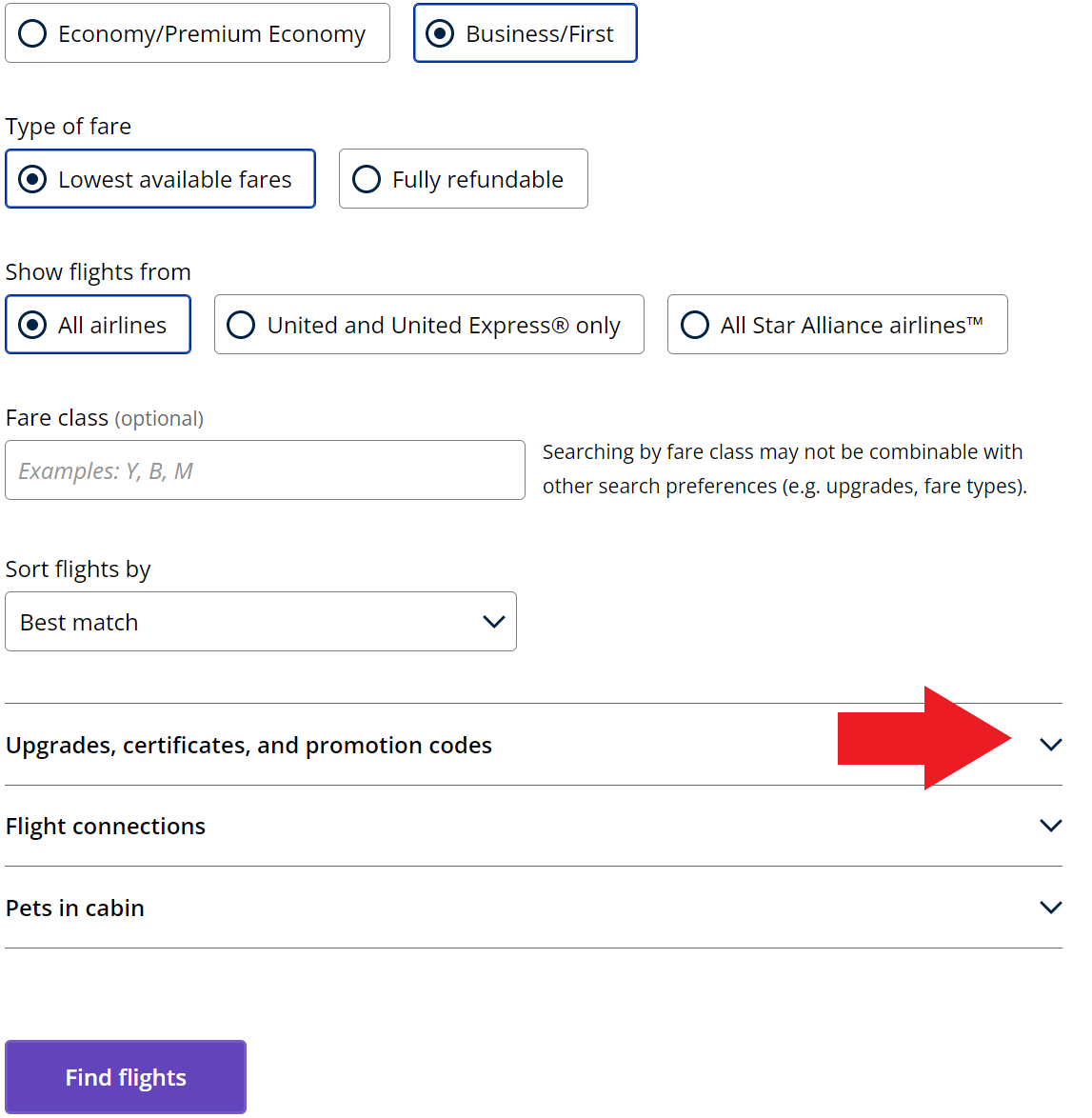Screen dimensions: 1092x1118
Task: Choose All airlines option
Action: [x=98, y=325]
